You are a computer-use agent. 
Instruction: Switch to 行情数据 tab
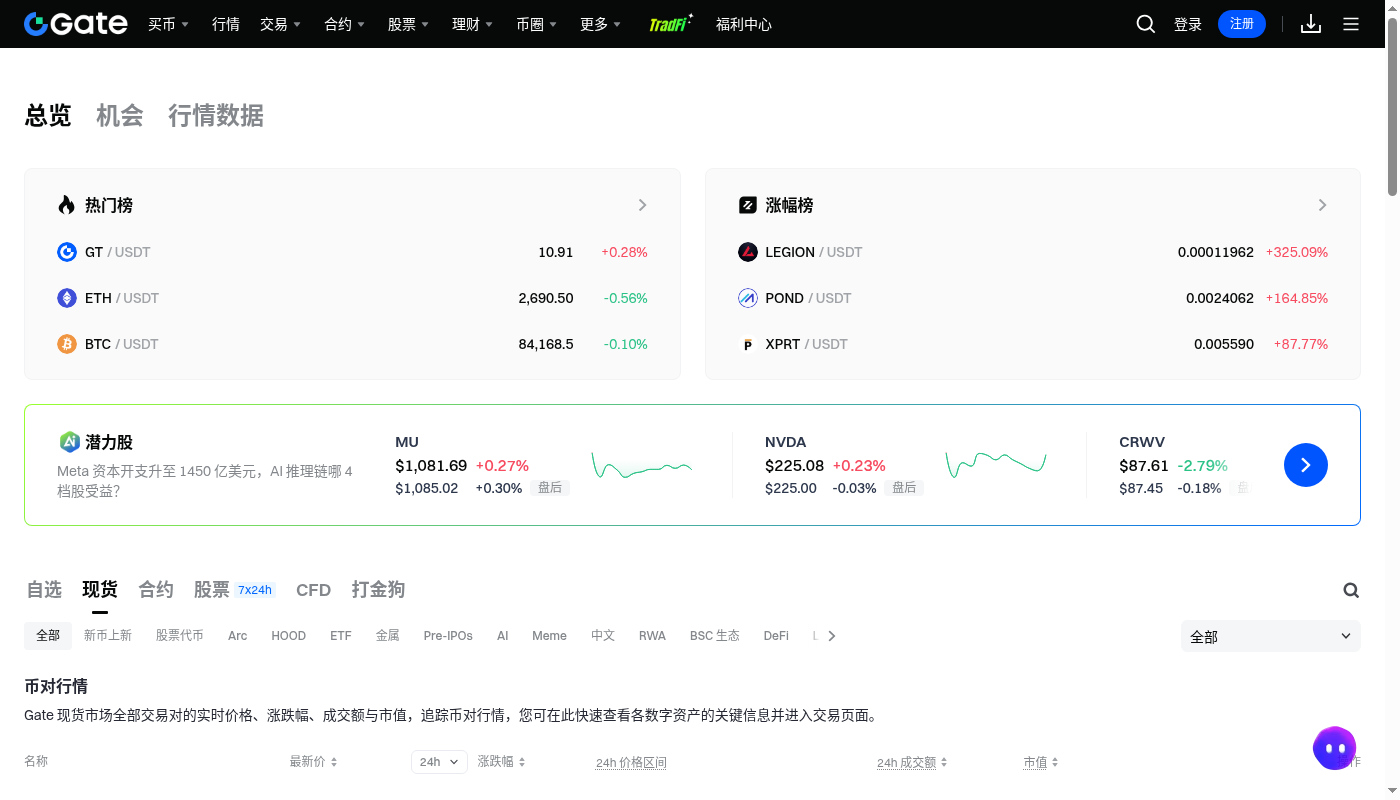(x=216, y=116)
